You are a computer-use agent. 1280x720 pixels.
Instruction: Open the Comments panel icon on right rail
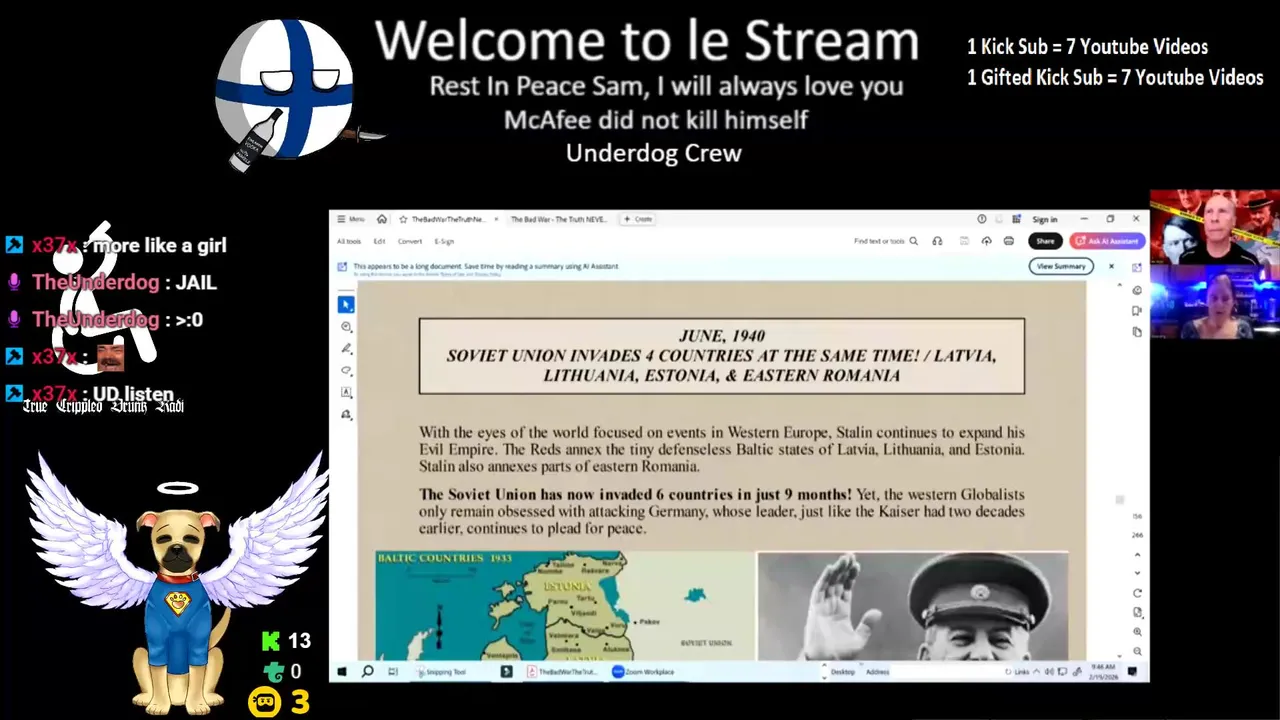tap(1137, 290)
